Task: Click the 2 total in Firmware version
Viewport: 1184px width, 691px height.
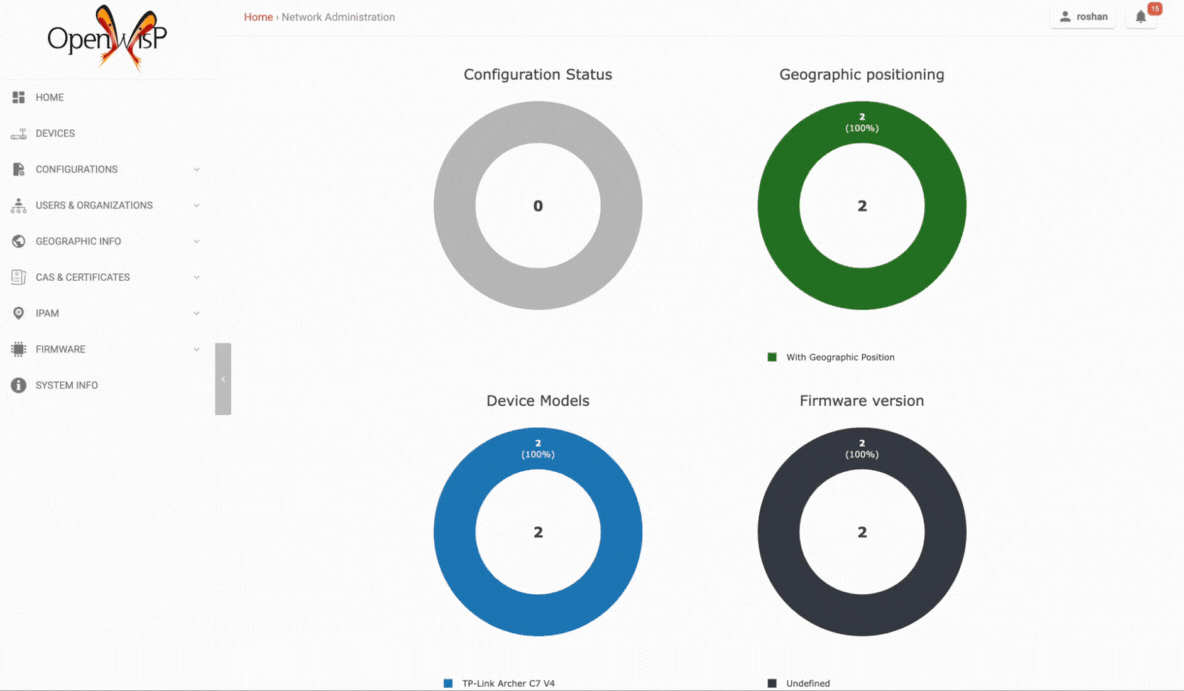Action: pyautogui.click(x=862, y=532)
